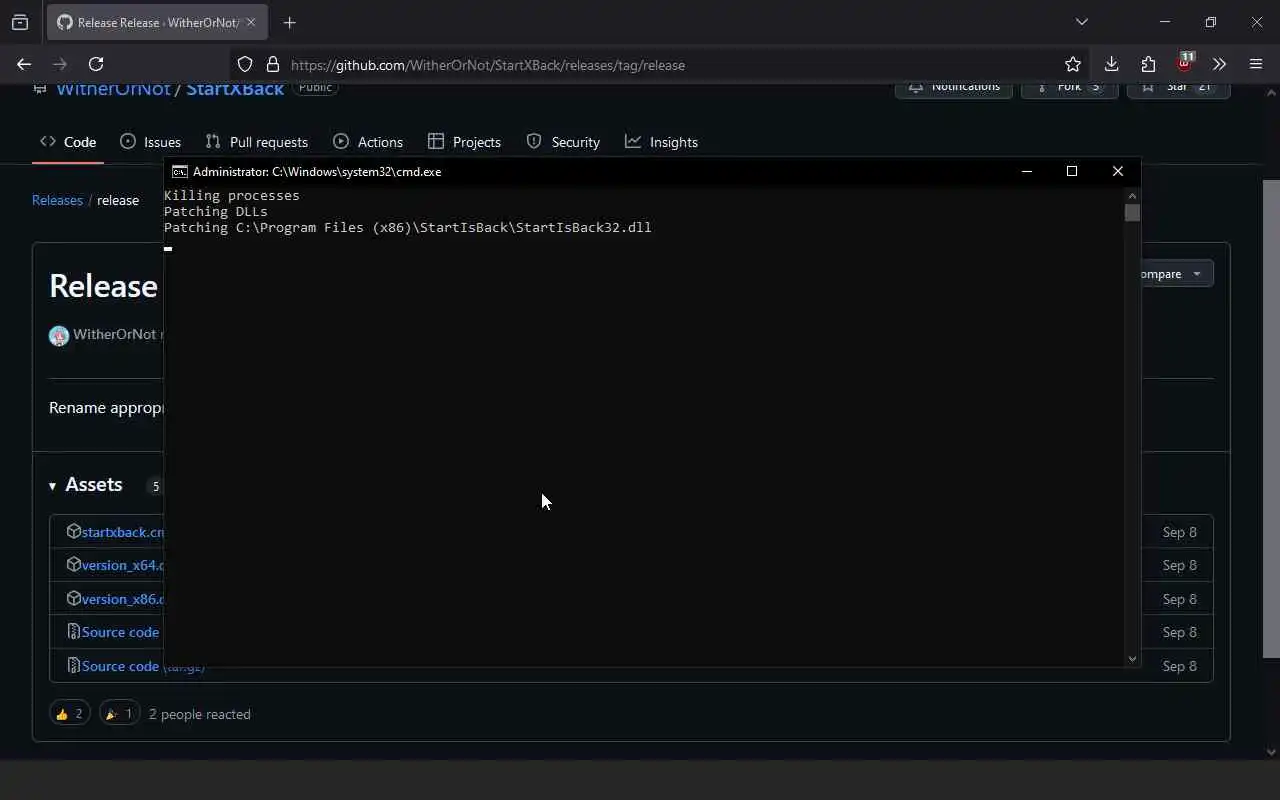
Task: Reload the current GitHub page
Action: [96, 64]
